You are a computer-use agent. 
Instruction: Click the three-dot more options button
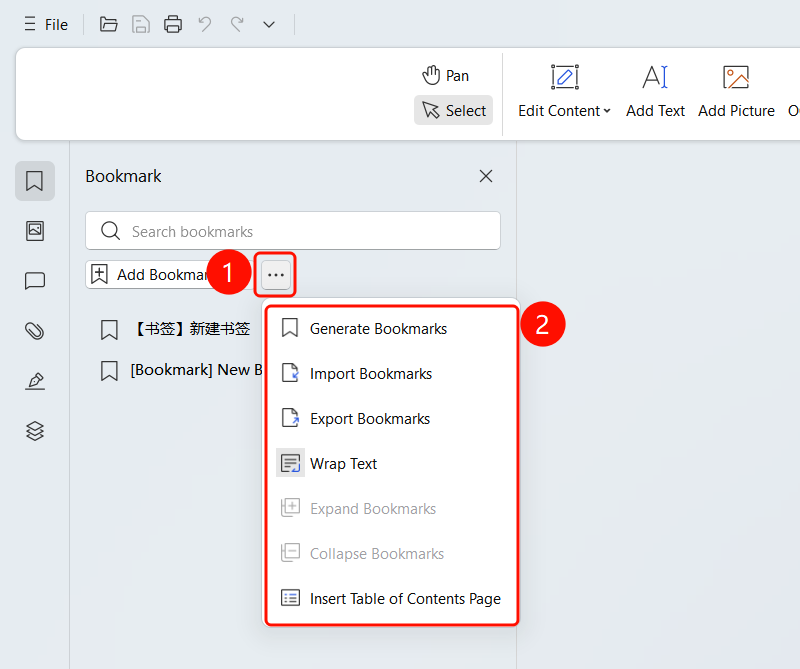click(276, 275)
